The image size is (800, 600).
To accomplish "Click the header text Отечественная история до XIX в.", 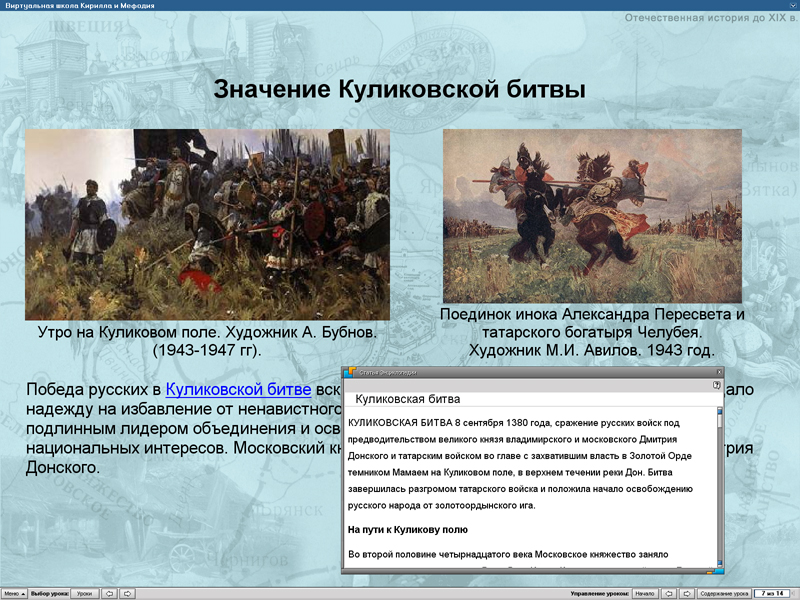I will point(711,18).
